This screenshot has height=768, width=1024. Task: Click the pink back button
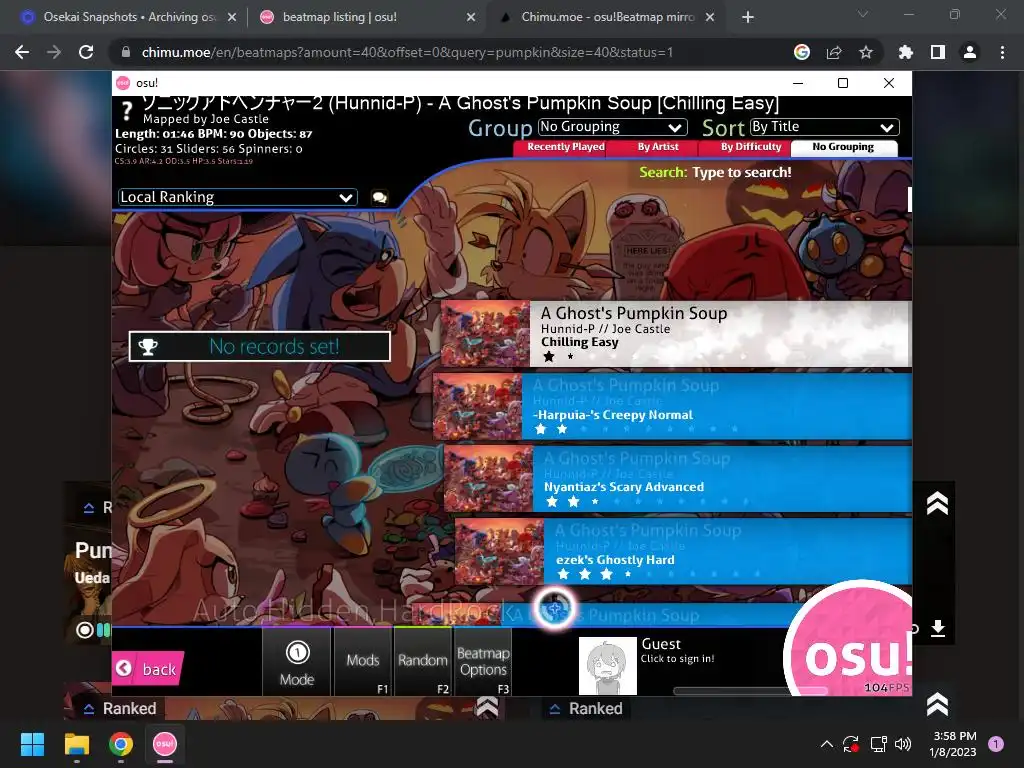coord(148,669)
